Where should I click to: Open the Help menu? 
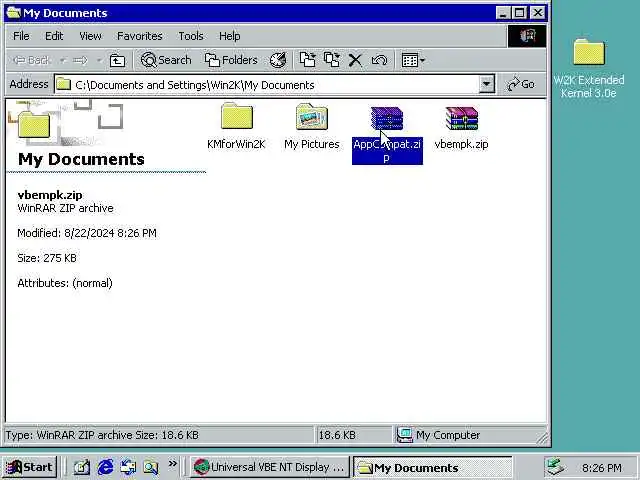pos(229,36)
